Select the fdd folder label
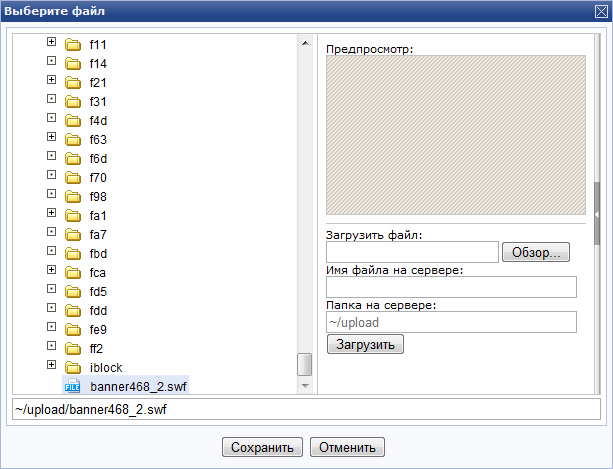613x469 pixels. tap(98, 311)
